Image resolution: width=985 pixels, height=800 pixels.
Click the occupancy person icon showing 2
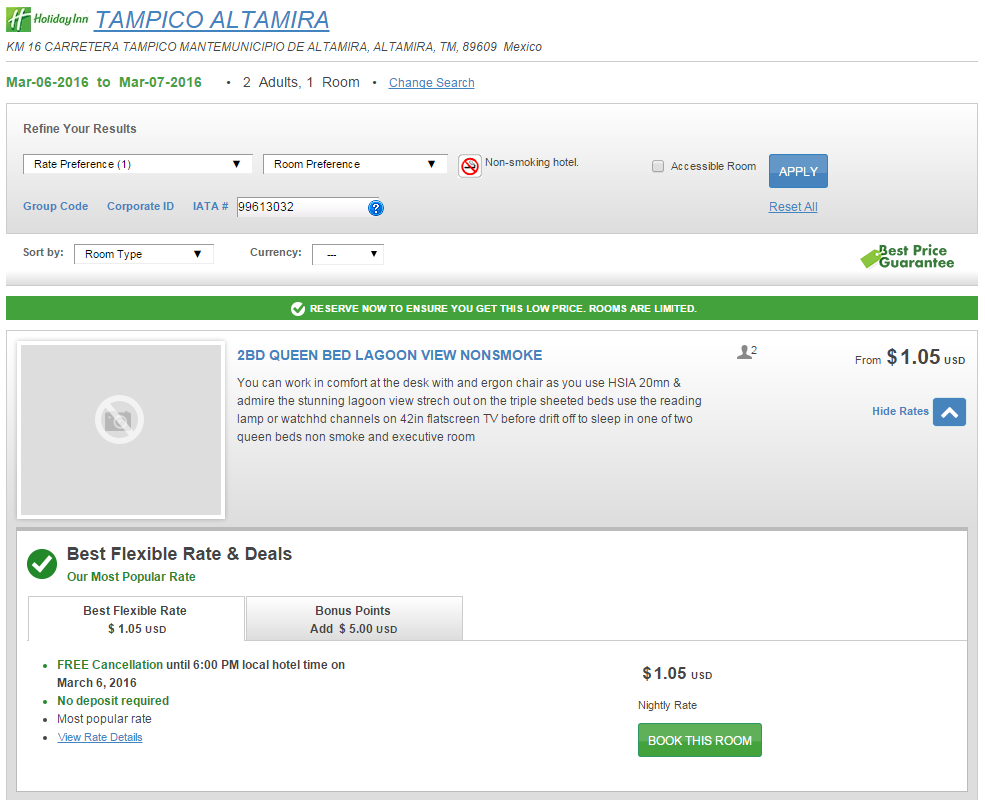[746, 352]
